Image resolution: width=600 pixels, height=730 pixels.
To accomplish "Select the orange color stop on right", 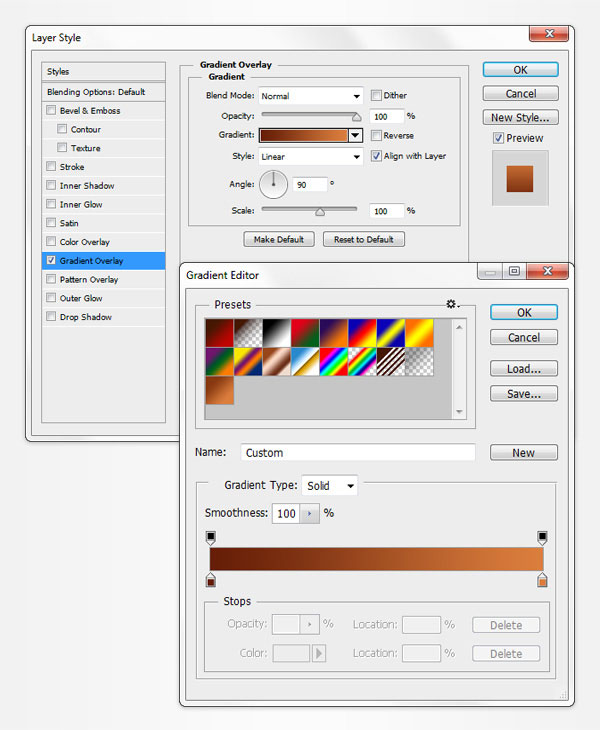I will tap(542, 580).
